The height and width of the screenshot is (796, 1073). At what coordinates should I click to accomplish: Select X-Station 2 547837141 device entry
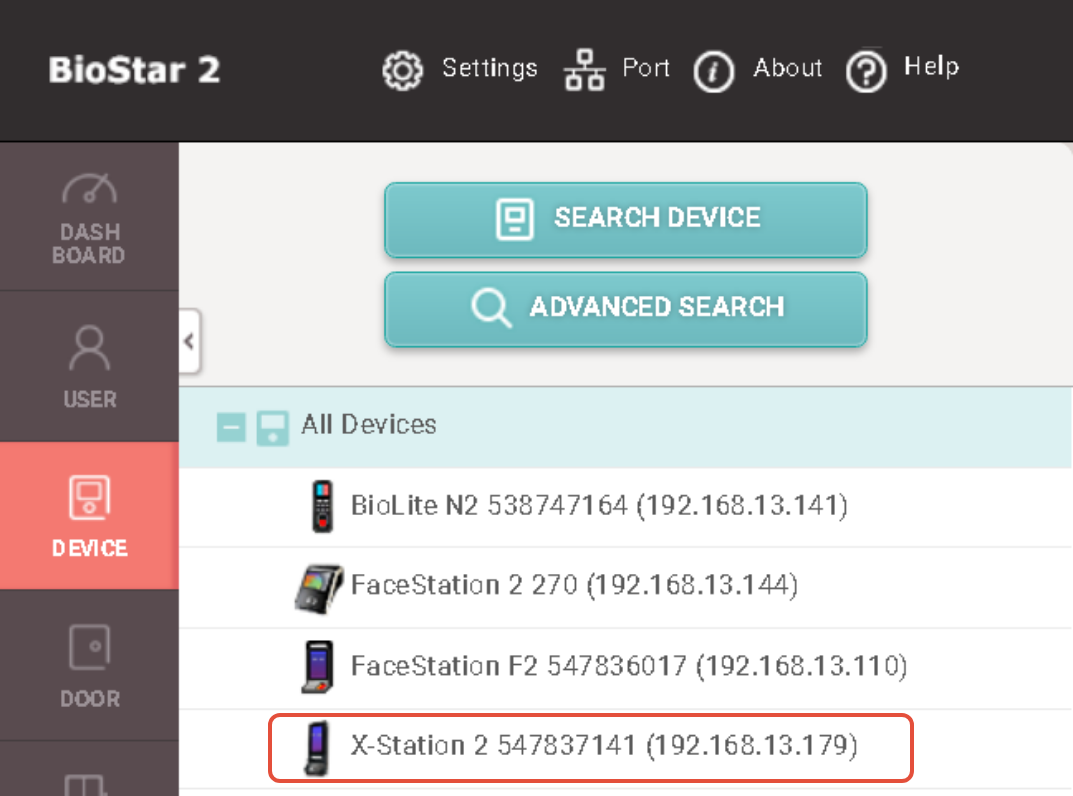(604, 746)
